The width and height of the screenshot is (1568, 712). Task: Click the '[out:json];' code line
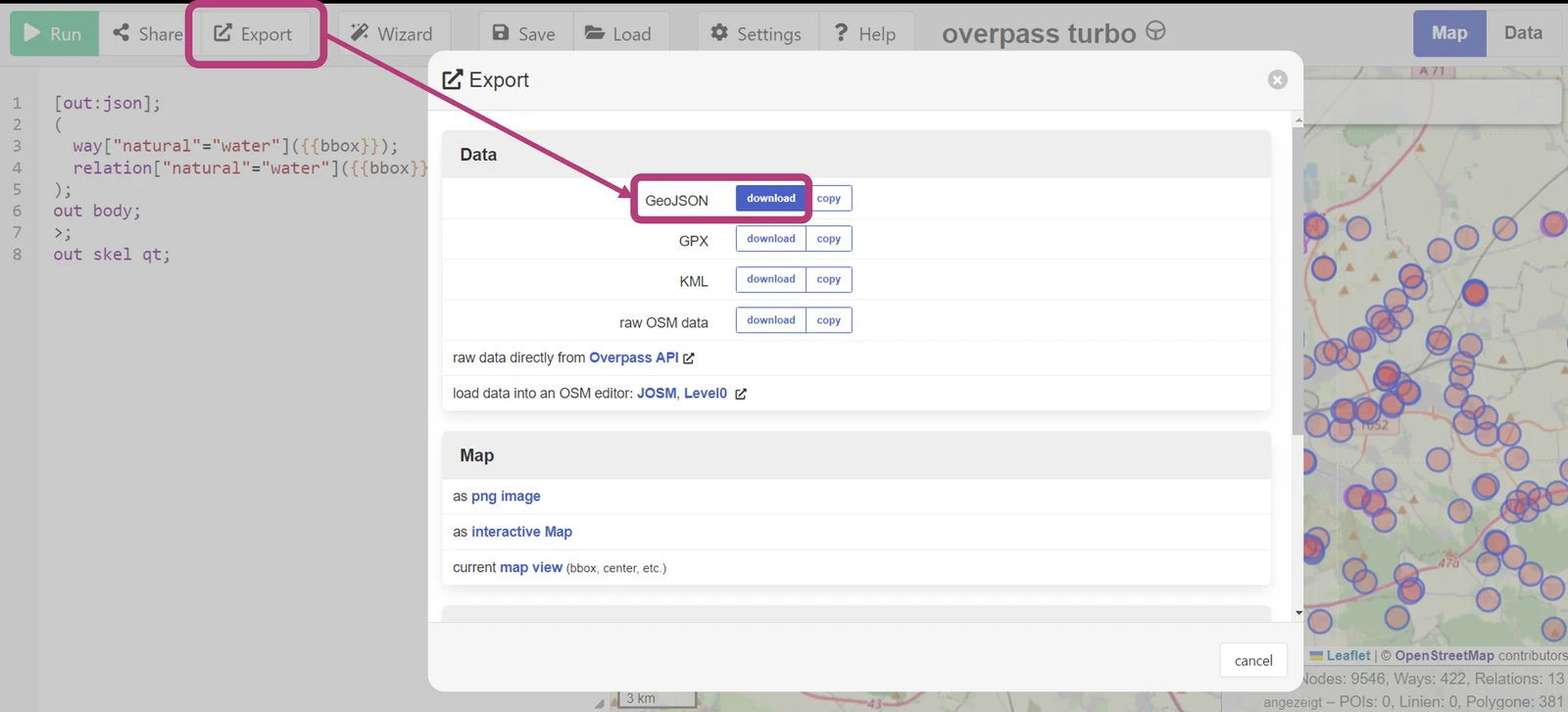[107, 103]
